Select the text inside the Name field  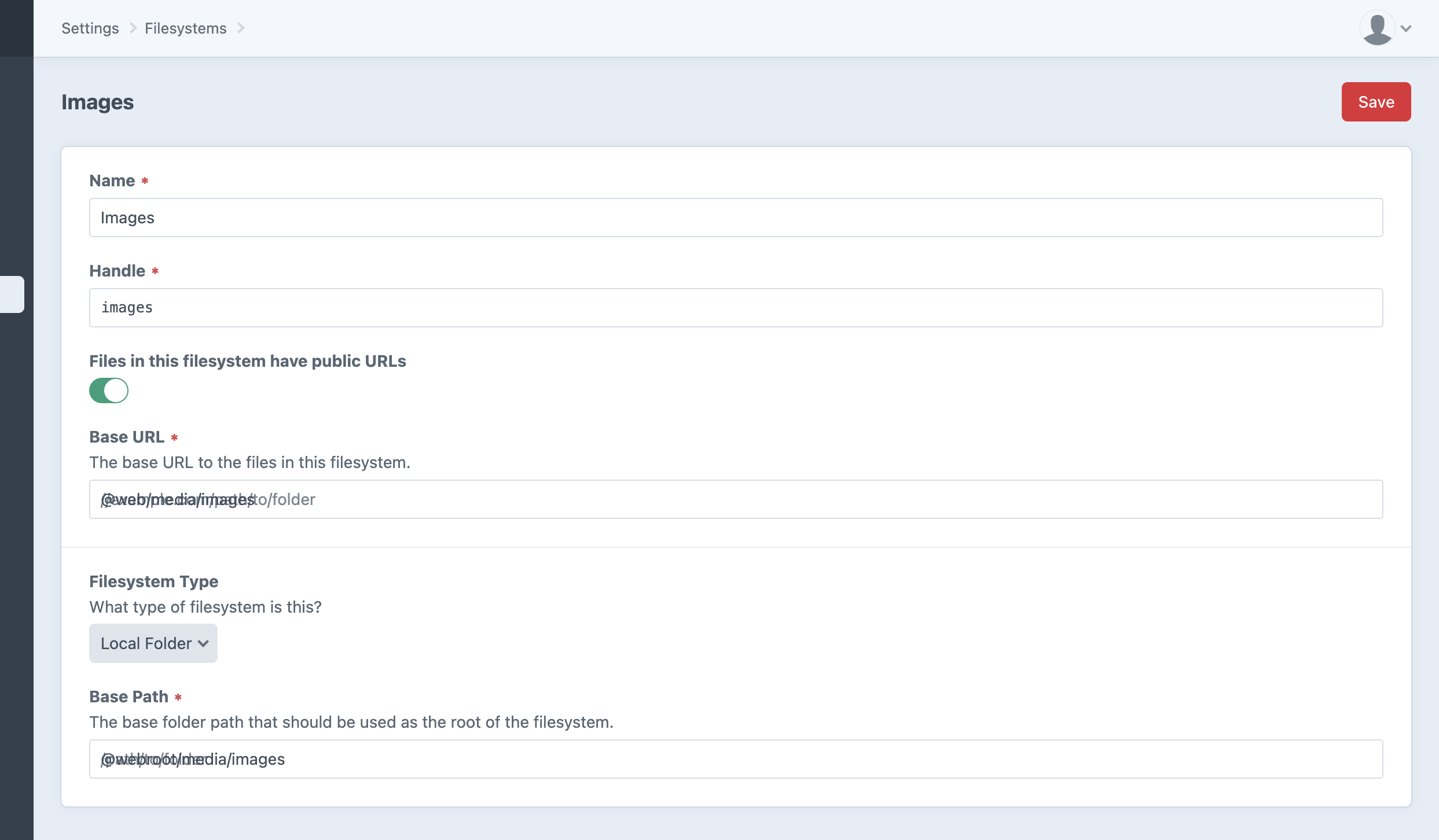coord(128,218)
